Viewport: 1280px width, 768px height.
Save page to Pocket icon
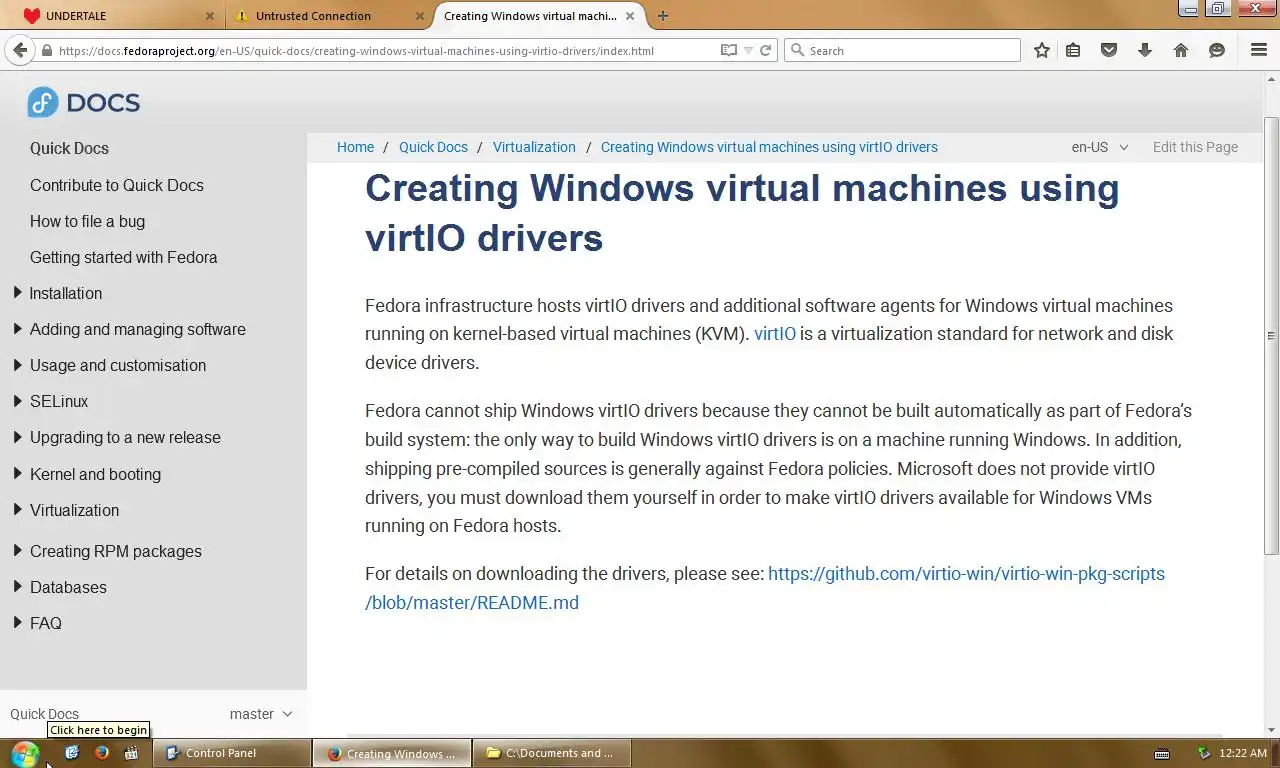1109,50
